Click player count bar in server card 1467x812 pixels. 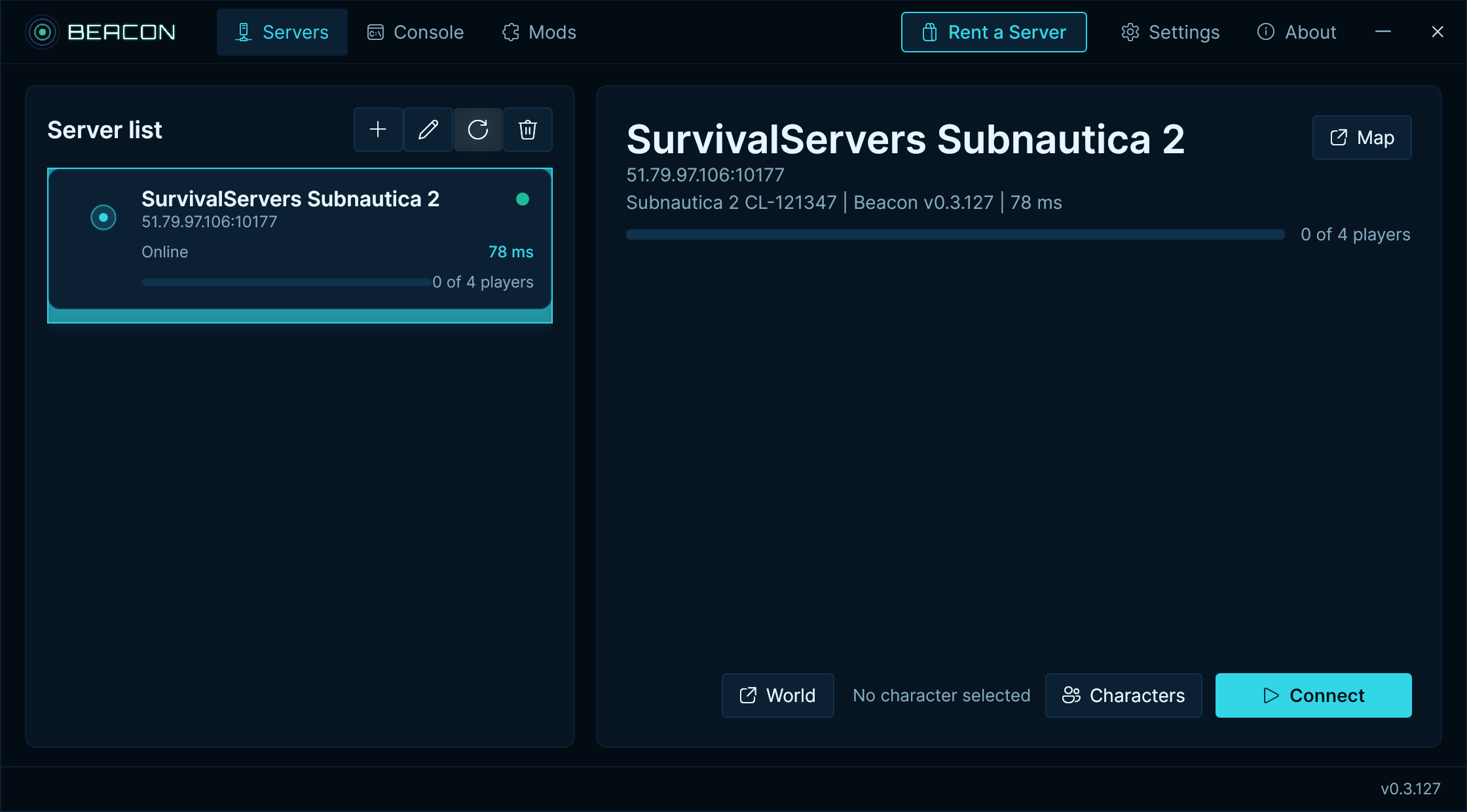(286, 282)
